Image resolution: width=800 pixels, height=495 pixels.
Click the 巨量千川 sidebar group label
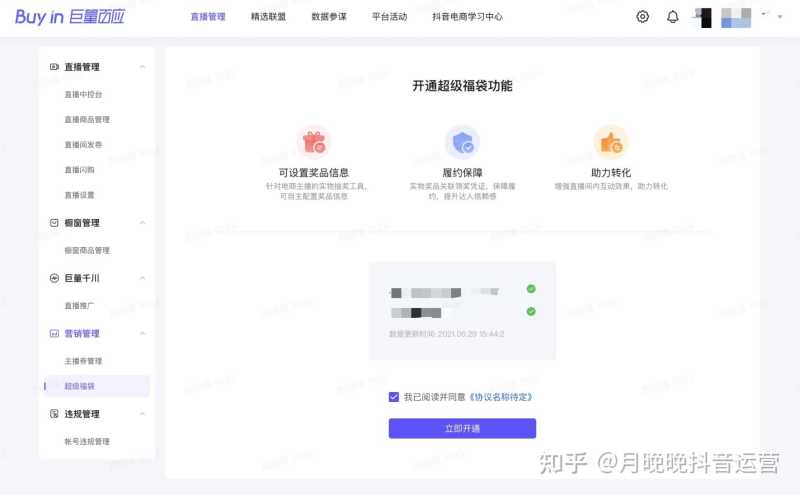click(82, 278)
